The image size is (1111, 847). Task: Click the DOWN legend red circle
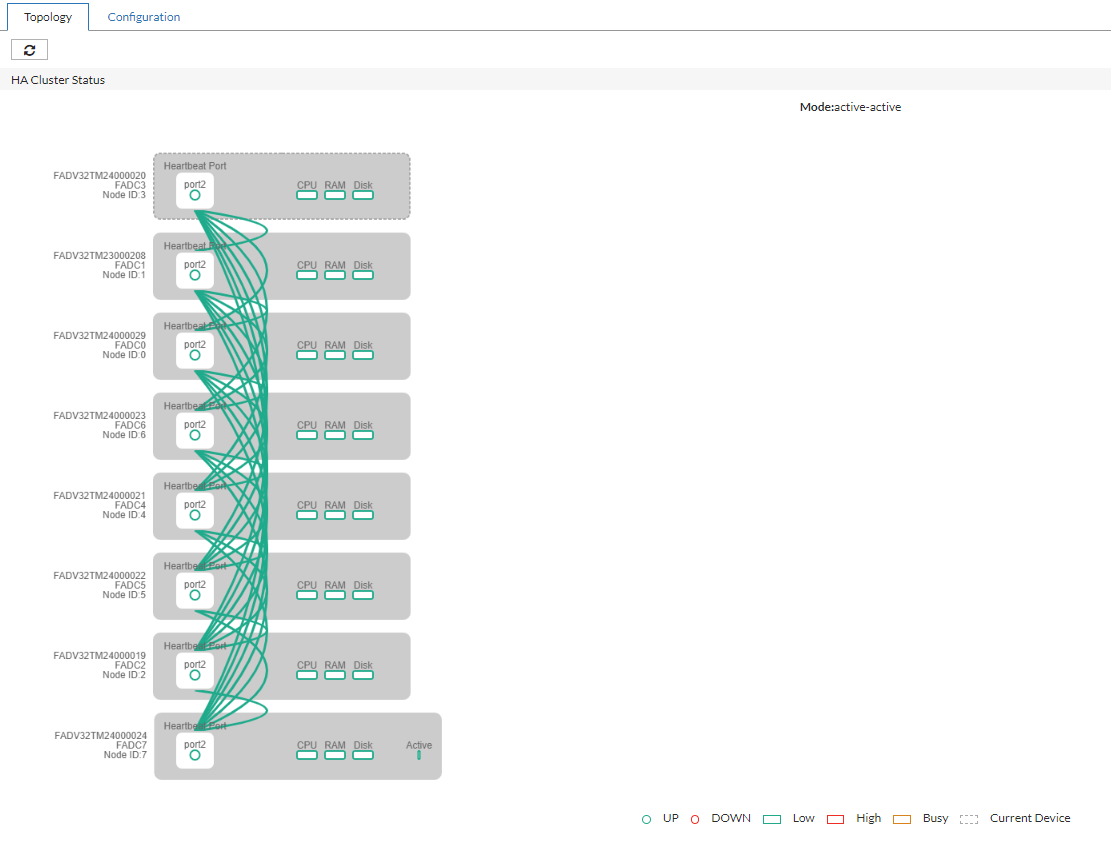[695, 819]
